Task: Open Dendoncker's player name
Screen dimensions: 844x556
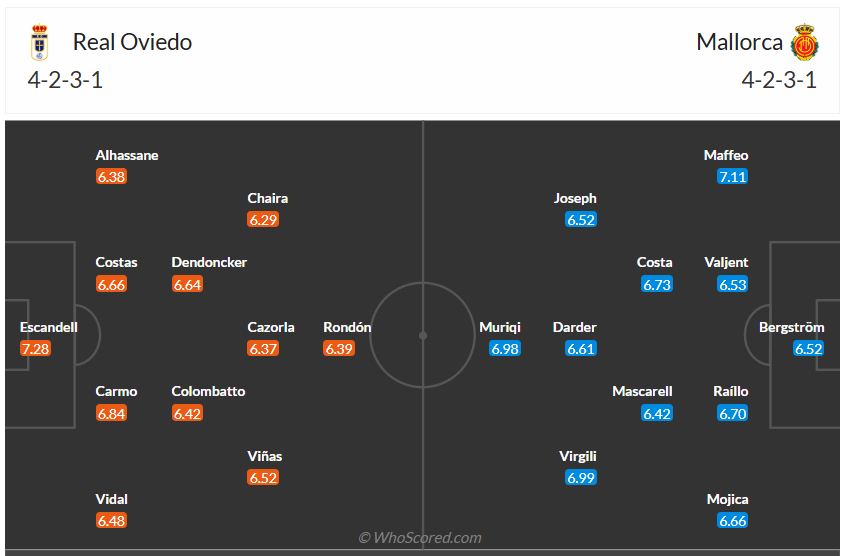Action: [x=209, y=262]
